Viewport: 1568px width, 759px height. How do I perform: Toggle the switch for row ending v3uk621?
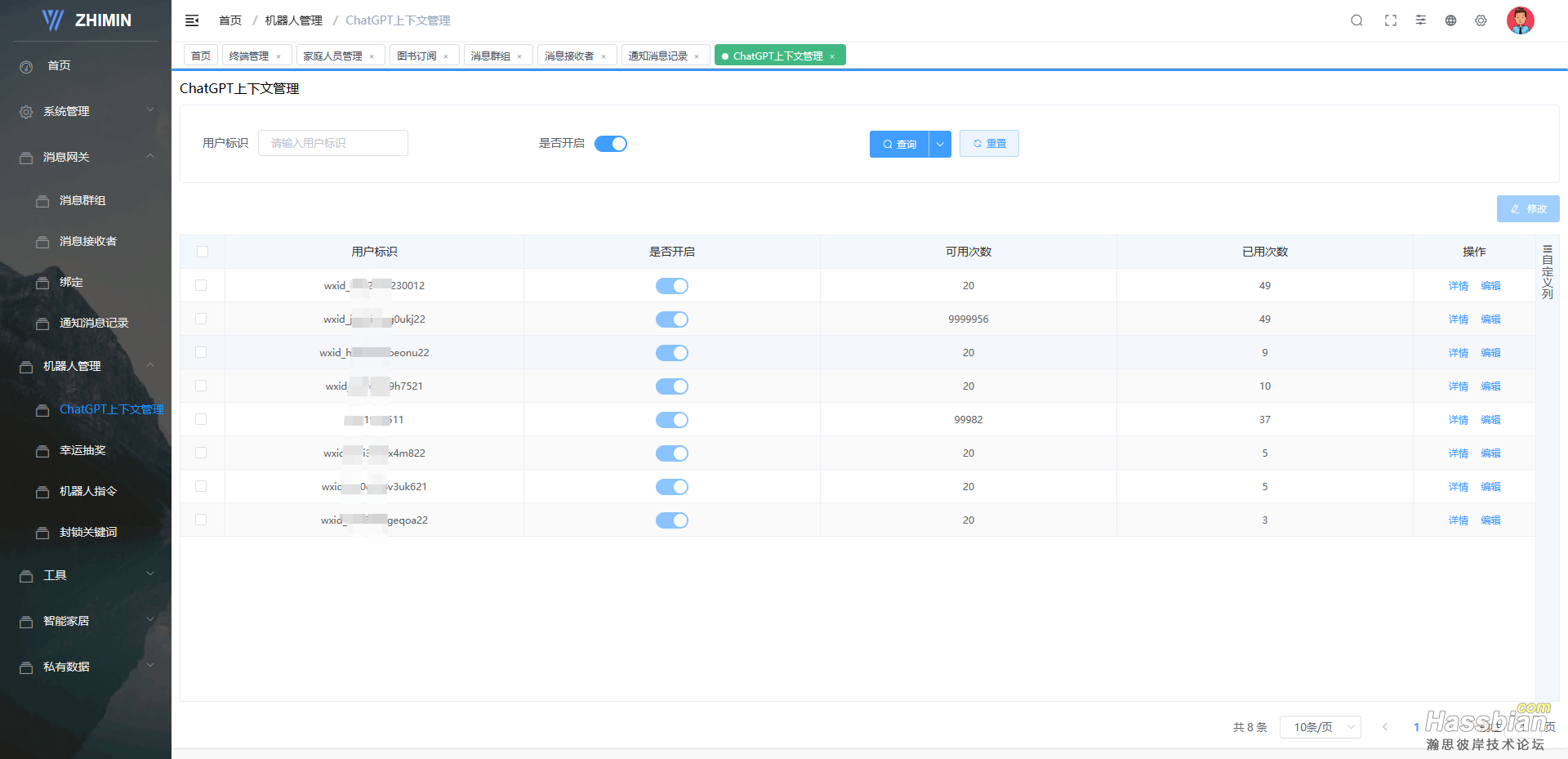pos(672,487)
